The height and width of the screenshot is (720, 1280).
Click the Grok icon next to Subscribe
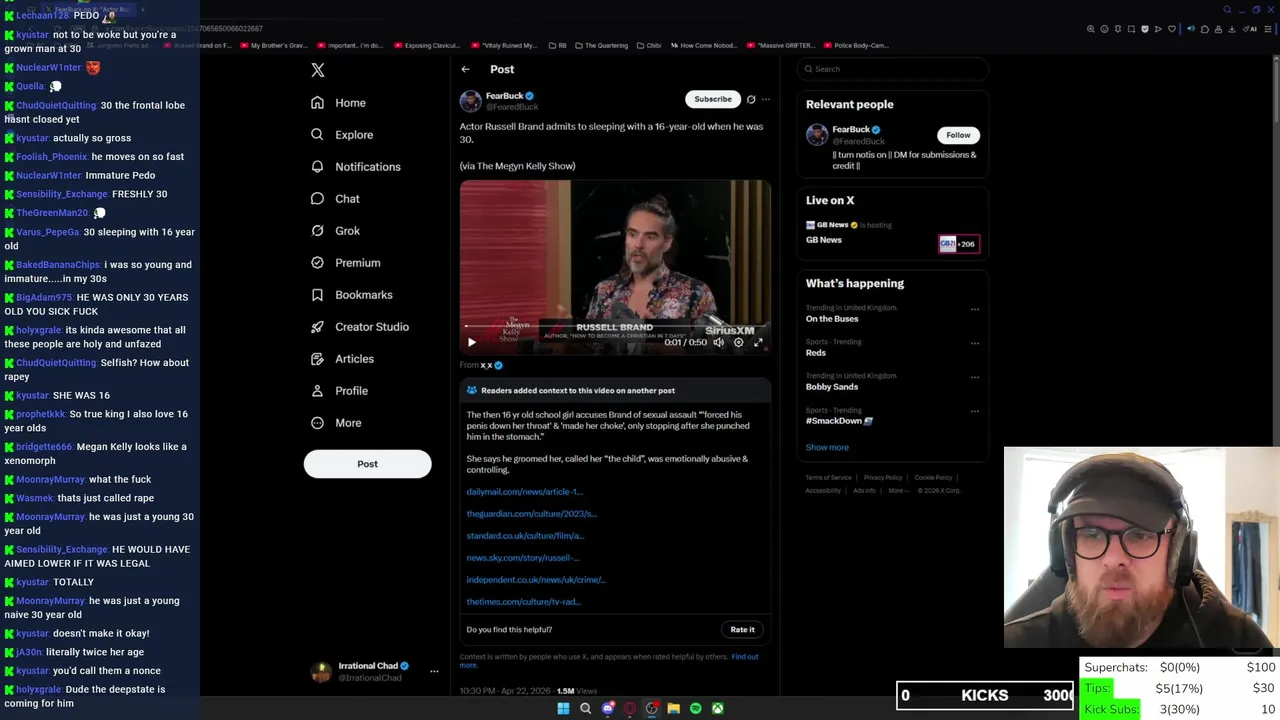(x=751, y=99)
